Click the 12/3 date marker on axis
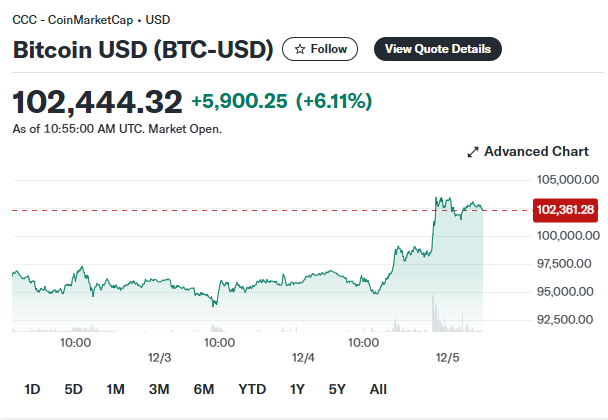This screenshot has height=420, width=608. [x=159, y=358]
